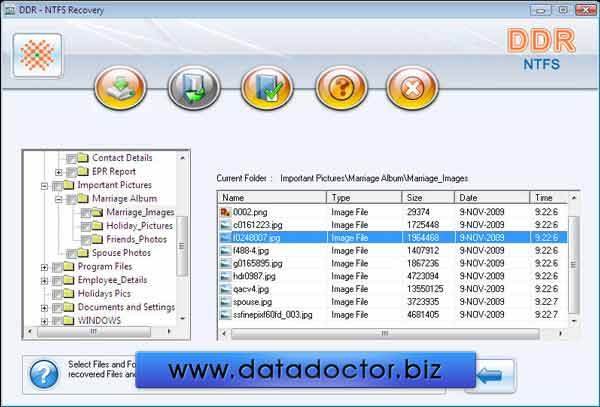This screenshot has height=407, width=600.
Task: Click the folder tree horizontal scrollbar thumb
Action: (94, 332)
